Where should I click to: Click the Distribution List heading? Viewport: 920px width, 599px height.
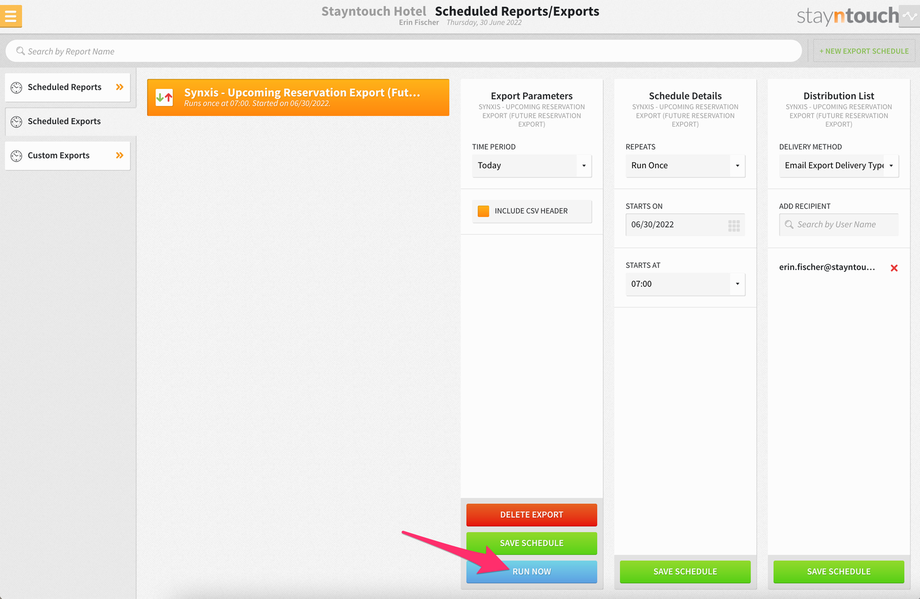(839, 96)
